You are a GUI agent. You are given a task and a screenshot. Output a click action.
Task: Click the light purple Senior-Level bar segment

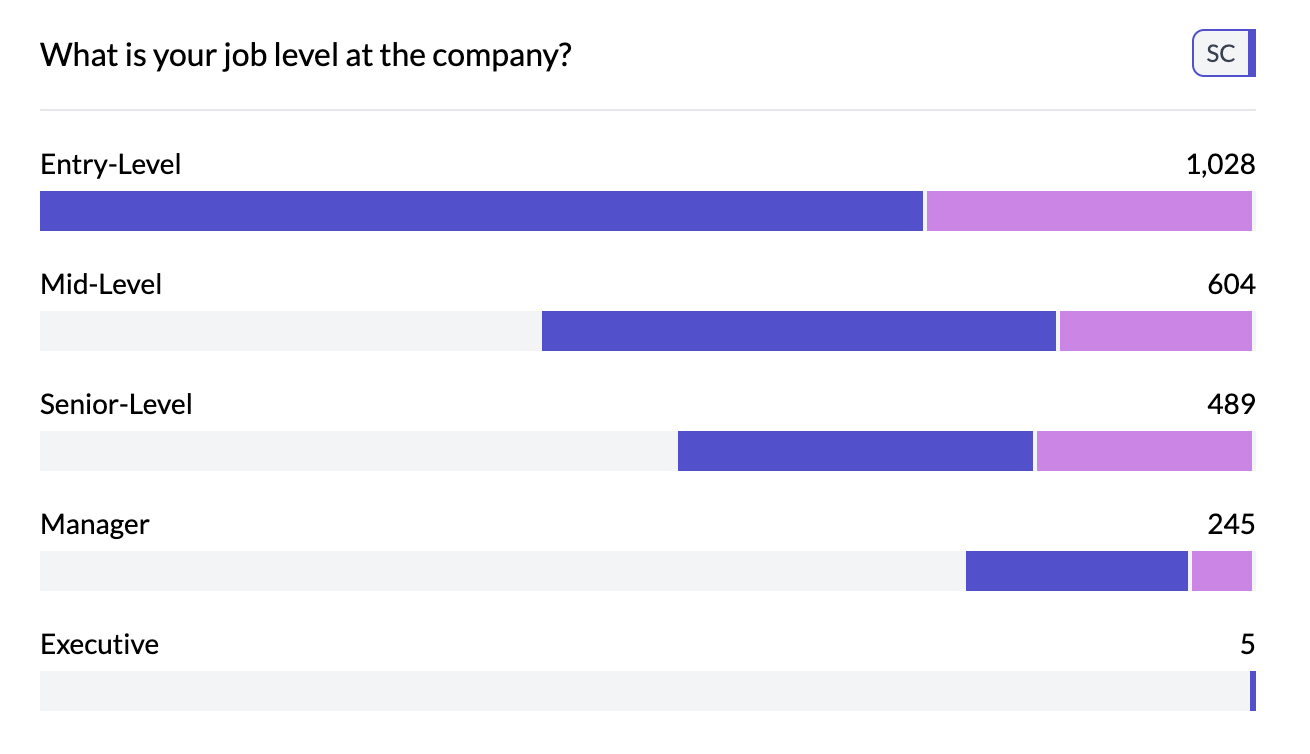1143,451
